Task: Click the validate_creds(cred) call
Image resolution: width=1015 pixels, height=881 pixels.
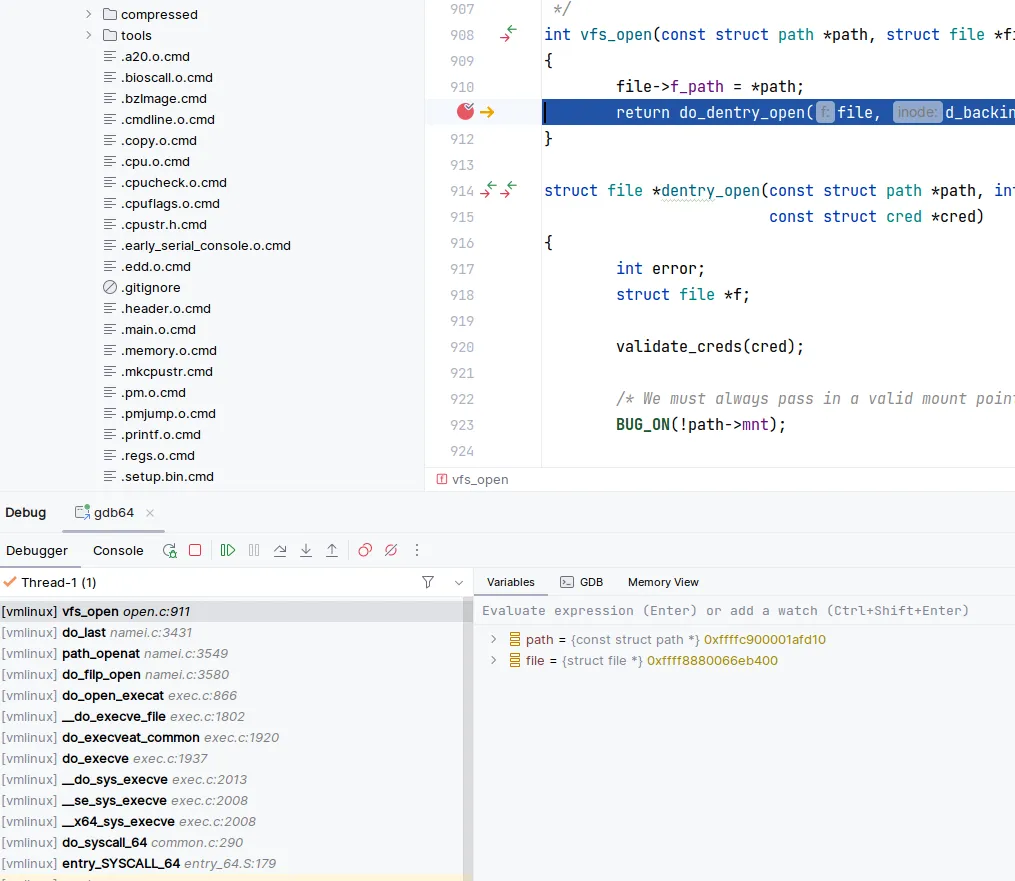Action: pyautogui.click(x=709, y=346)
